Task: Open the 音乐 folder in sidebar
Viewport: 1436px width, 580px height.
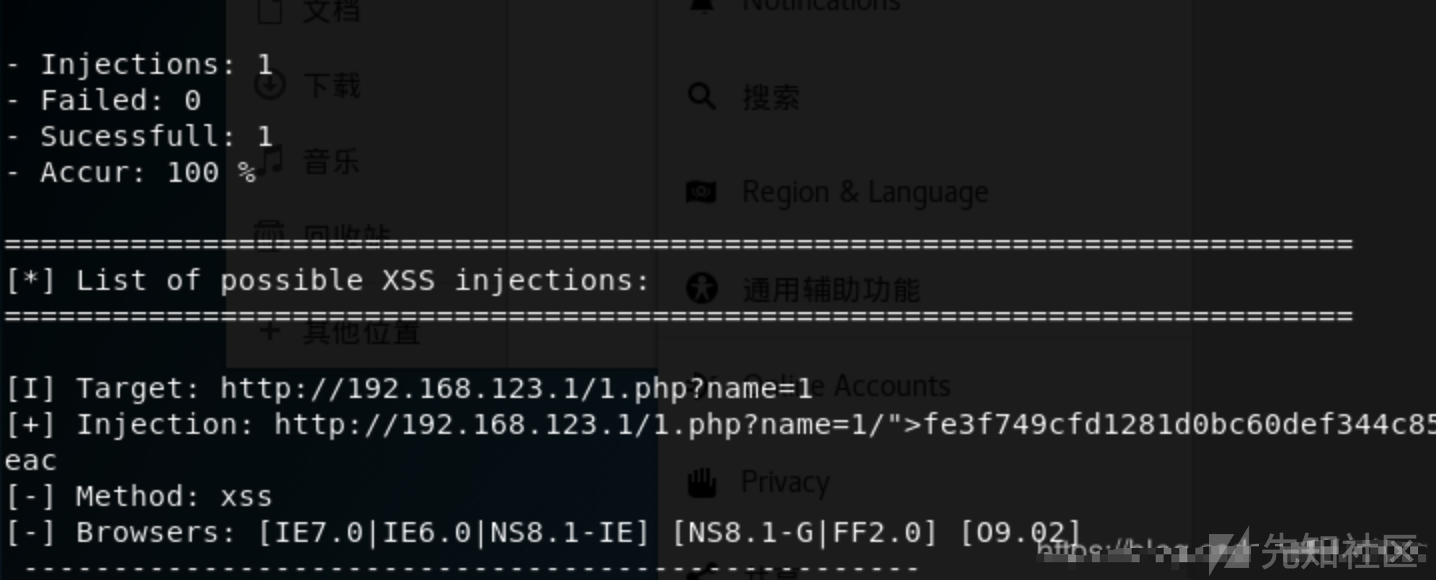Action: (x=331, y=160)
